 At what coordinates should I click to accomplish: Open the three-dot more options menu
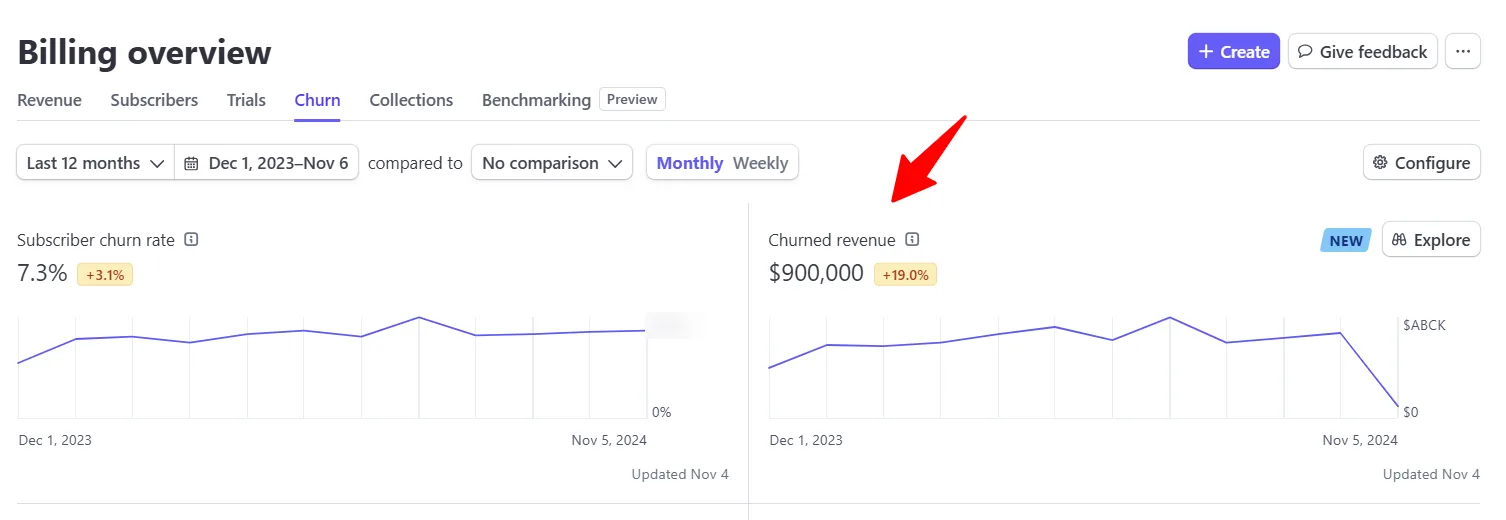coord(1463,52)
